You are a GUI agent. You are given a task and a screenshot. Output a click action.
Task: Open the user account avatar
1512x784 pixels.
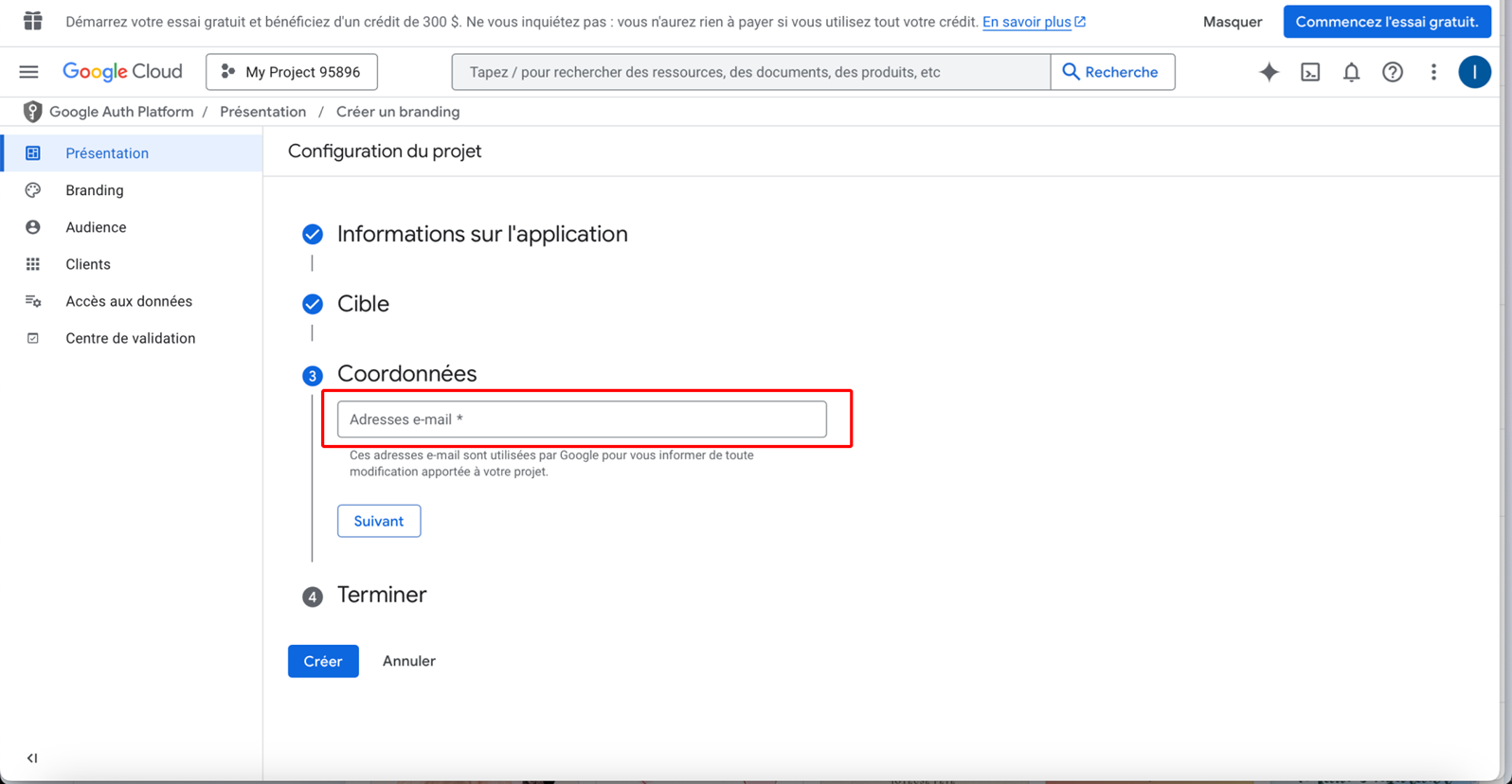[1474, 72]
